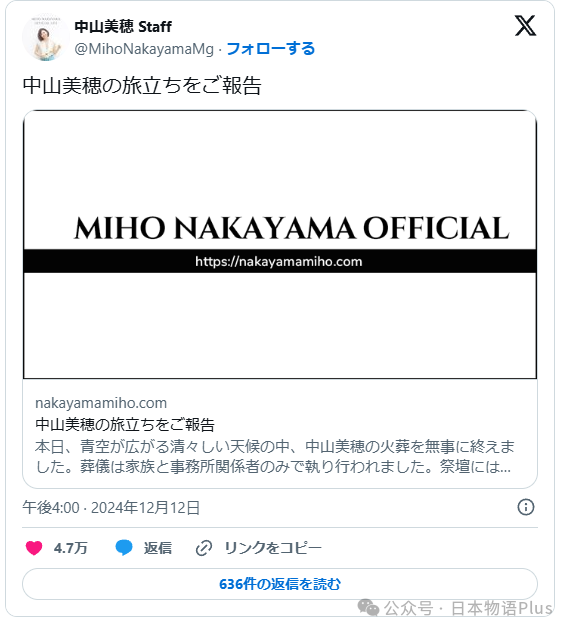Screen dimensions: 569x631
Task: Open the 中山美穂 Staff display name
Action: click(x=123, y=27)
